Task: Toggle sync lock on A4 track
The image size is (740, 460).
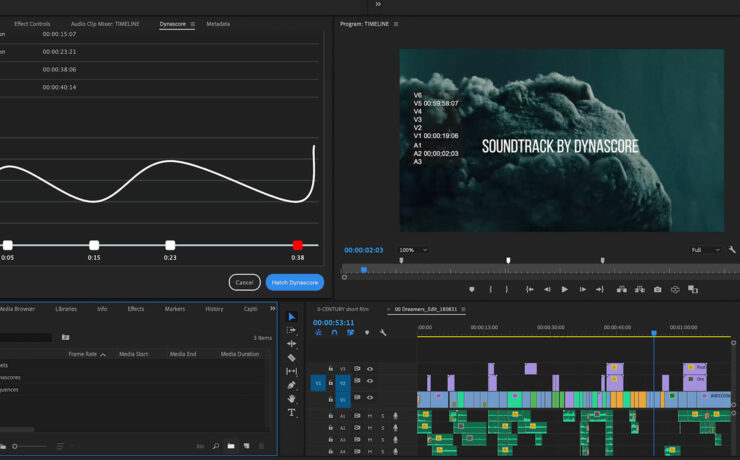Action: [357, 452]
